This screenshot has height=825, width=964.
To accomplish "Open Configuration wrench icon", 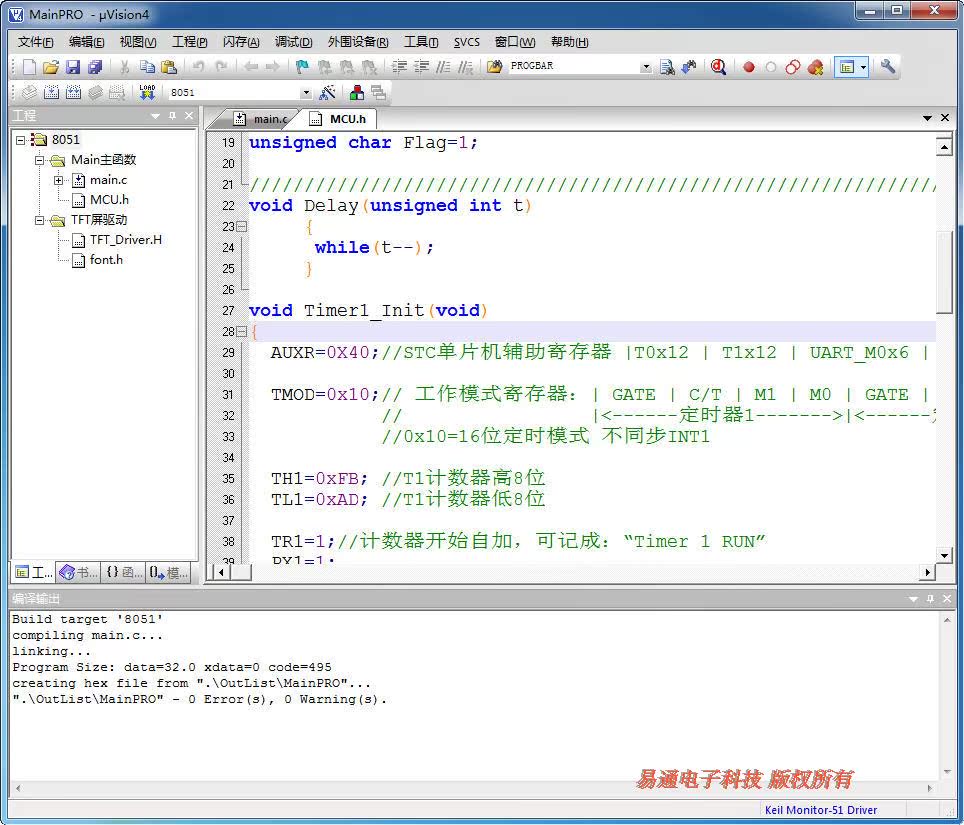I will (x=888, y=66).
